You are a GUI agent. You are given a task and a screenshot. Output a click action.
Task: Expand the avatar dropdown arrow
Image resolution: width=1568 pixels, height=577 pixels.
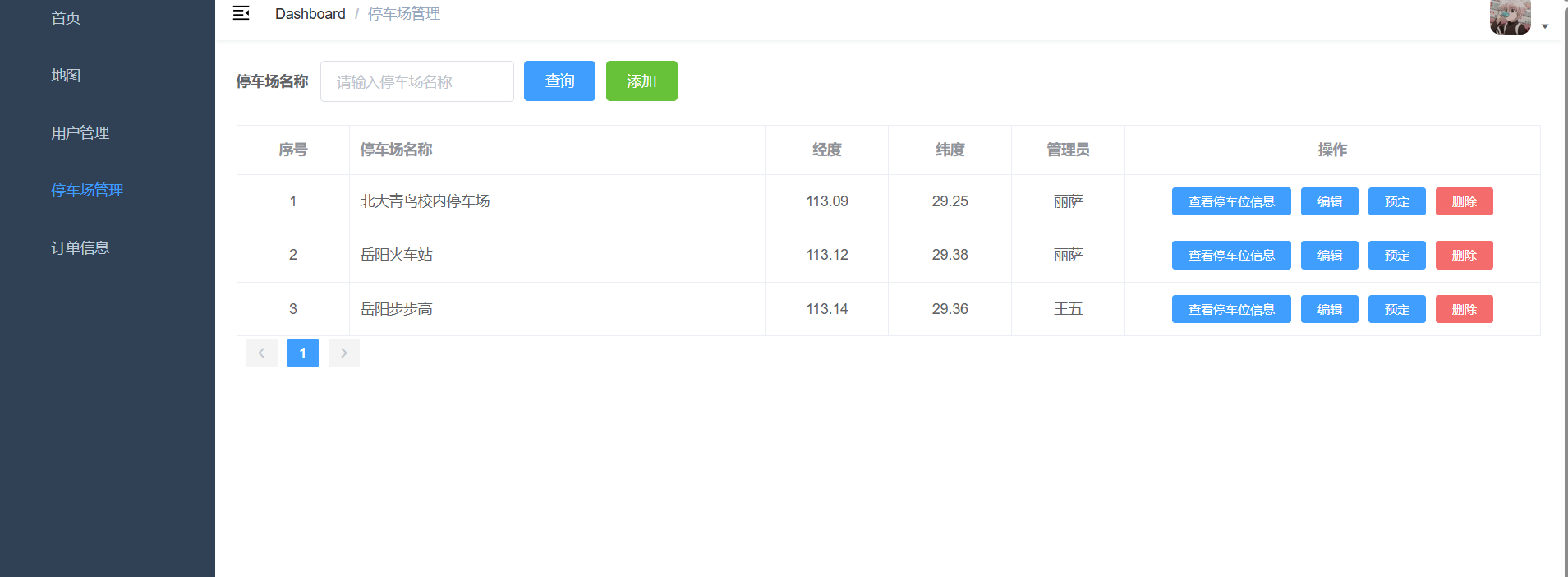(x=1545, y=26)
